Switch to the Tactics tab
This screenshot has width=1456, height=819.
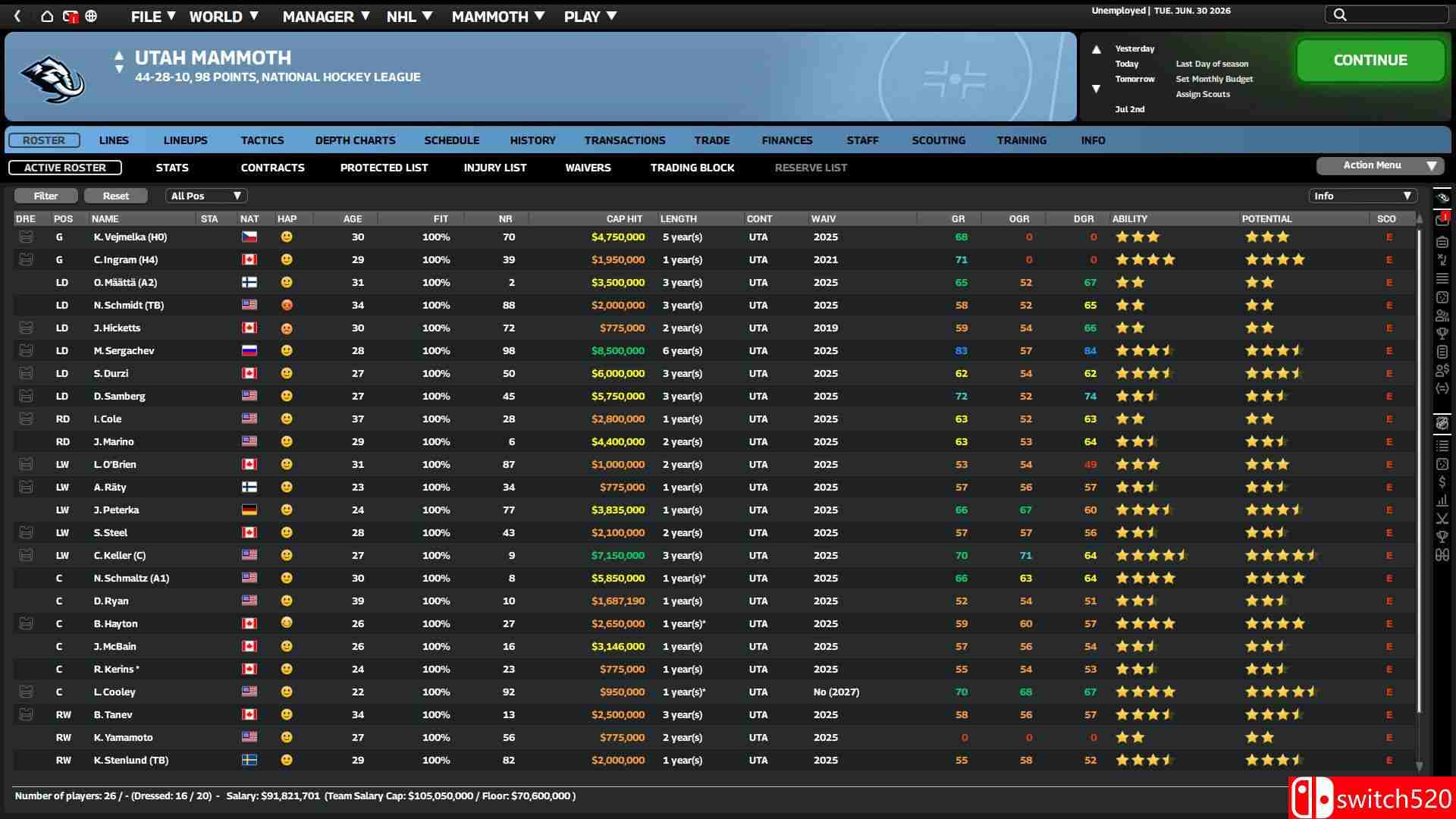tap(262, 140)
